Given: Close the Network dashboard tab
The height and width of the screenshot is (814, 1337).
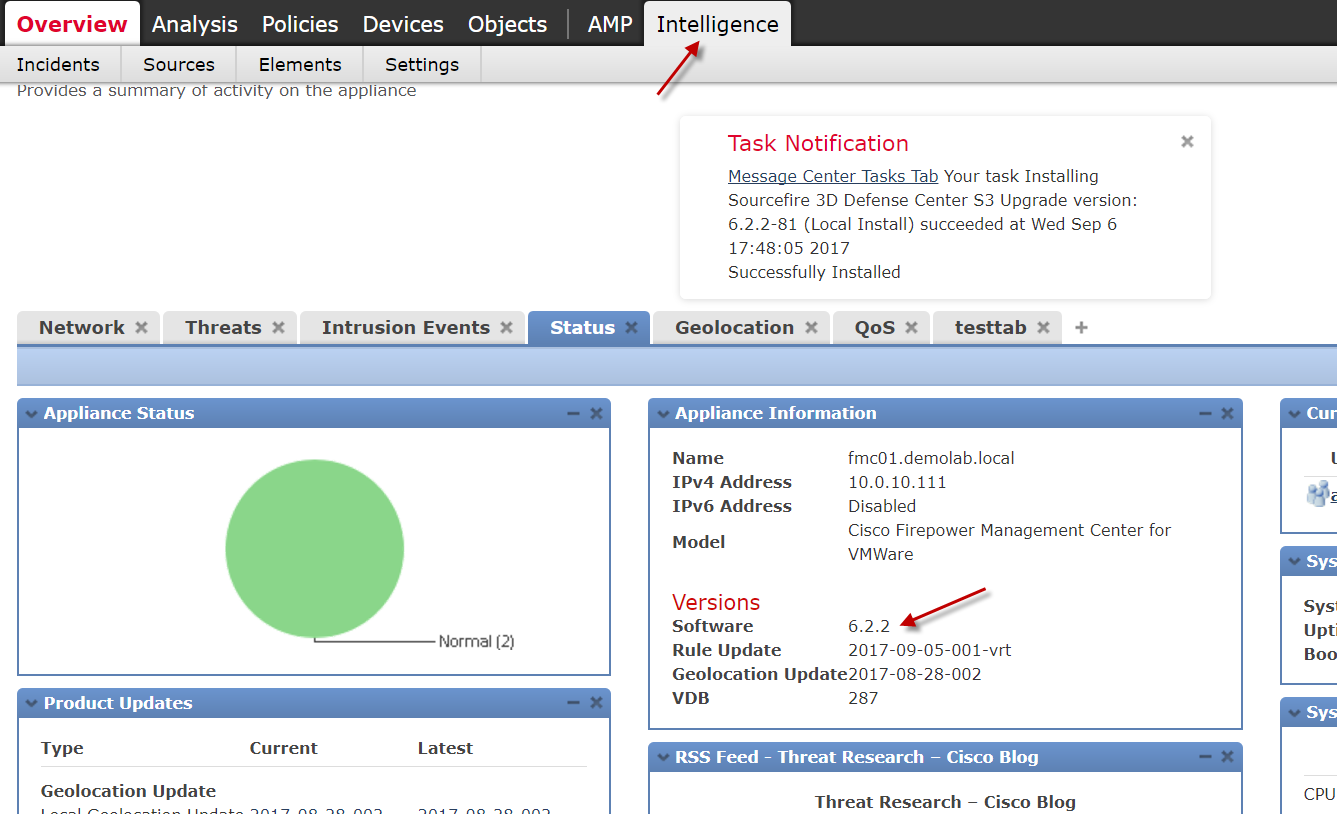Looking at the screenshot, I should (142, 328).
